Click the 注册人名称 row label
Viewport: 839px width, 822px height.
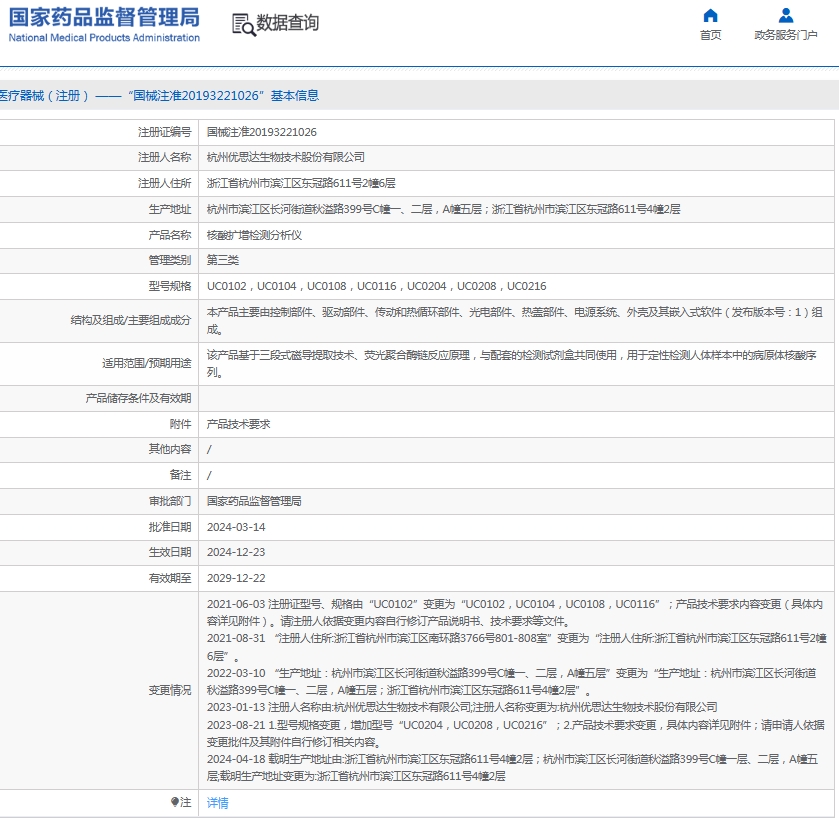(x=164, y=157)
